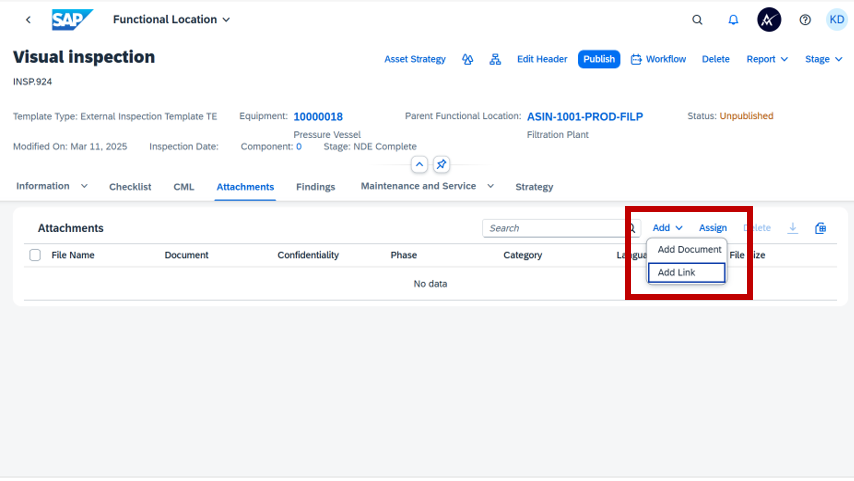
Task: Choose Add Document from the menu
Action: (689, 249)
